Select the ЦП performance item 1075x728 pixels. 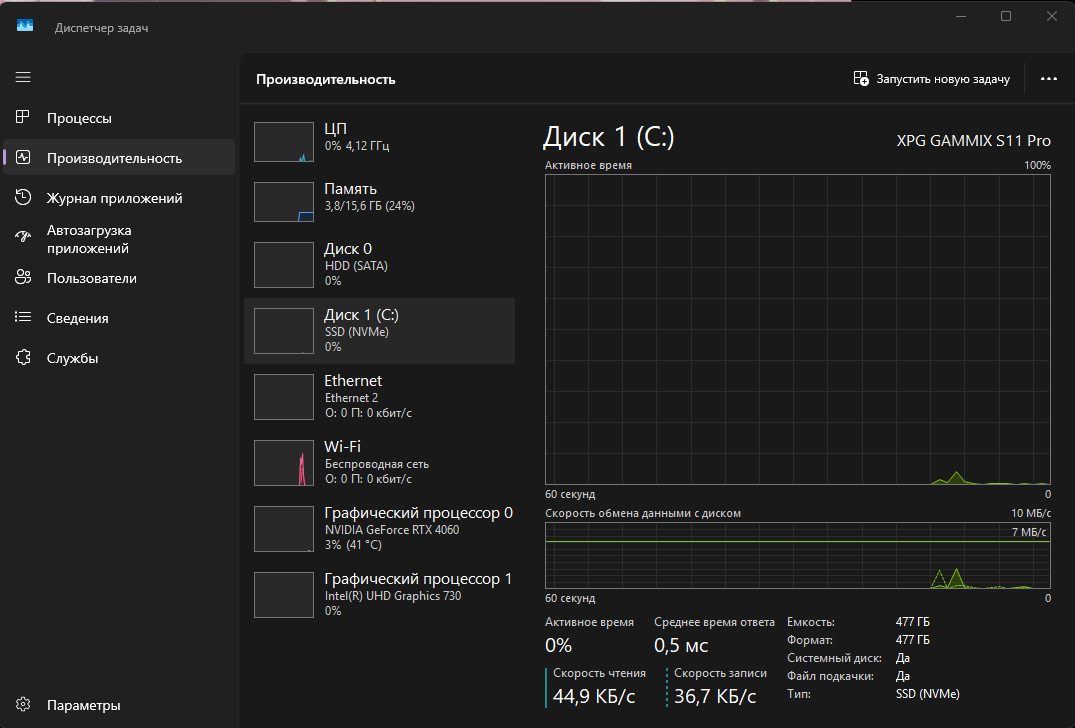pyautogui.click(x=378, y=141)
